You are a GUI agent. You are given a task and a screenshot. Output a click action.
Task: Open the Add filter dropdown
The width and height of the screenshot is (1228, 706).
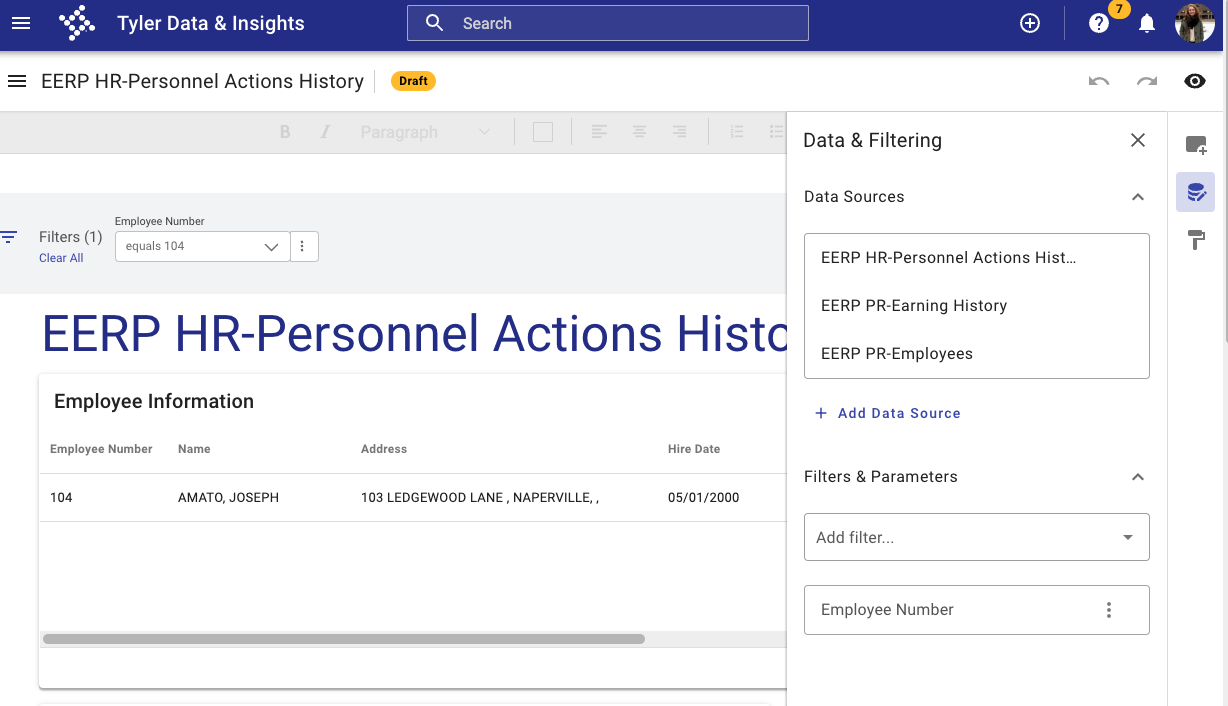tap(977, 537)
